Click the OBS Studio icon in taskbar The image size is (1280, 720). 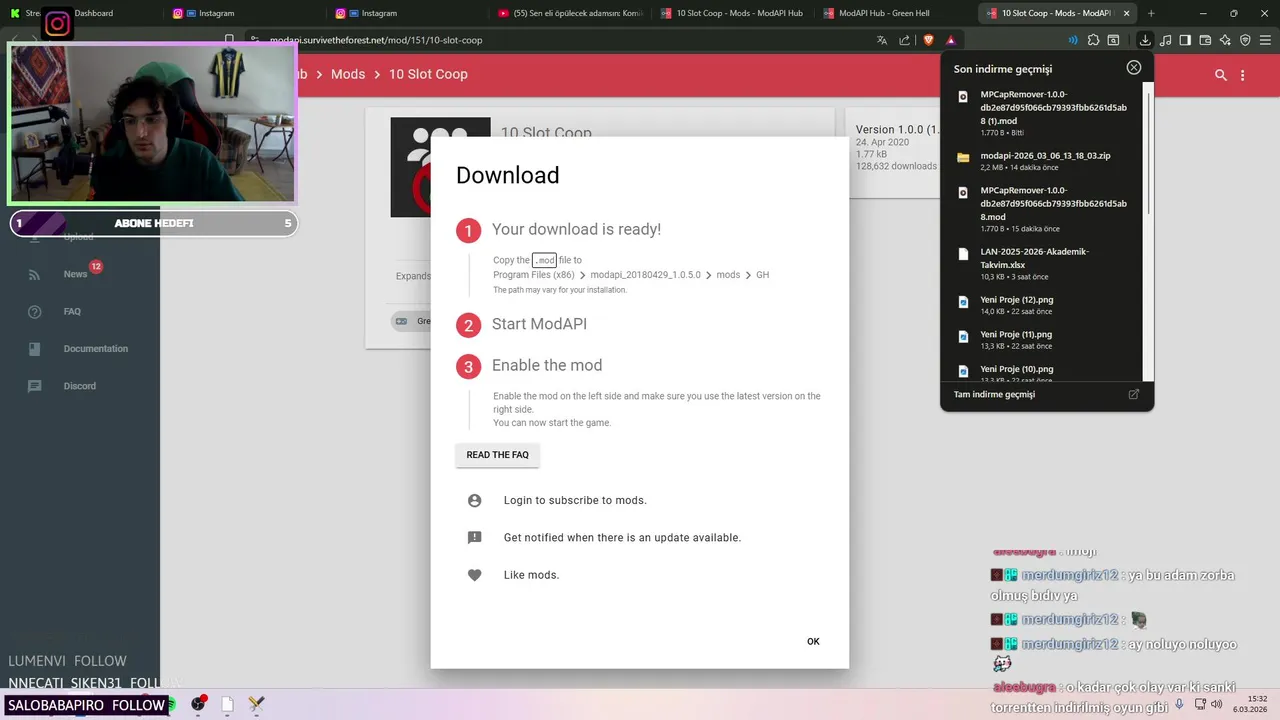click(198, 704)
